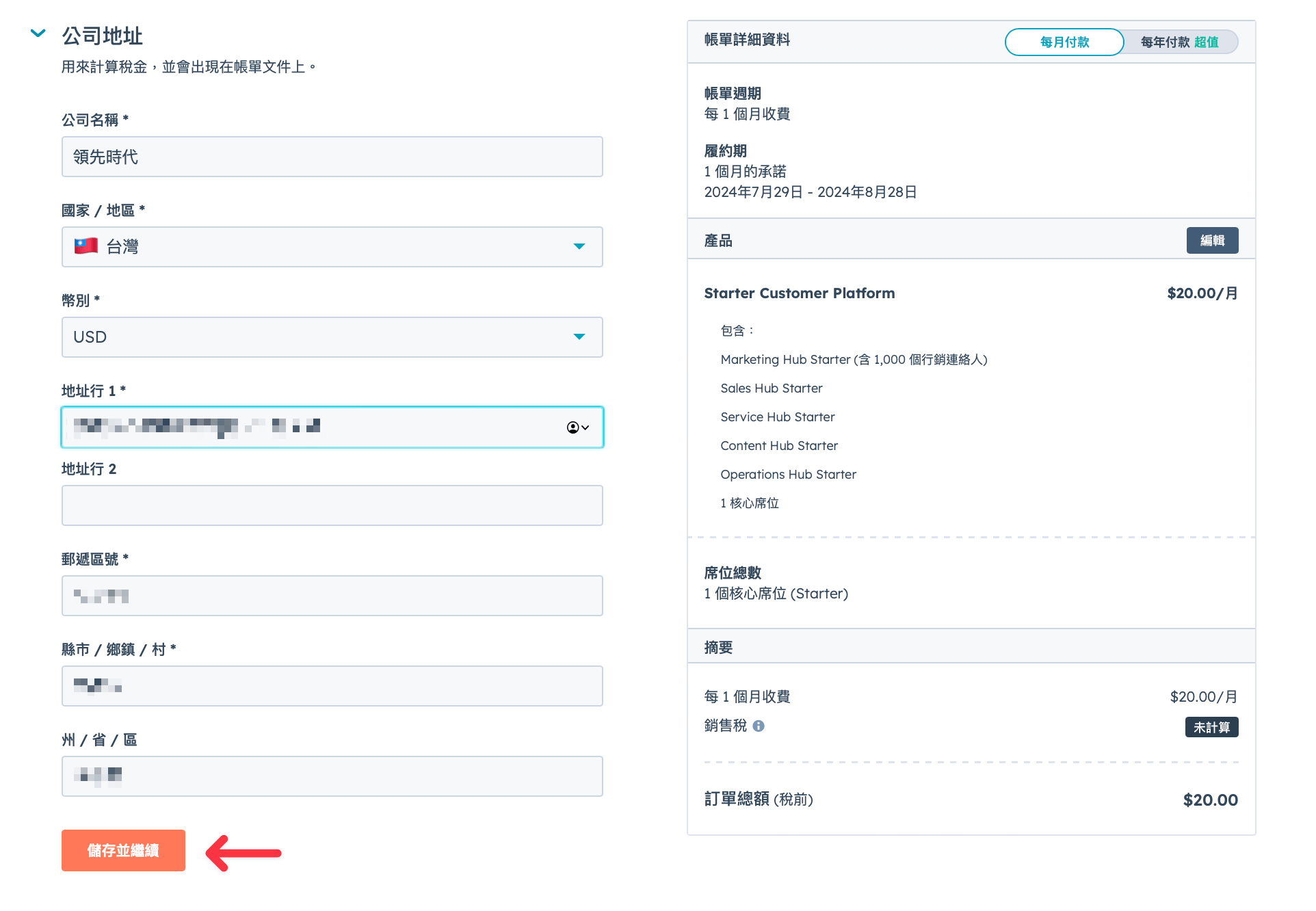Click the Taiwan flag icon
1316x911 pixels.
[x=86, y=246]
